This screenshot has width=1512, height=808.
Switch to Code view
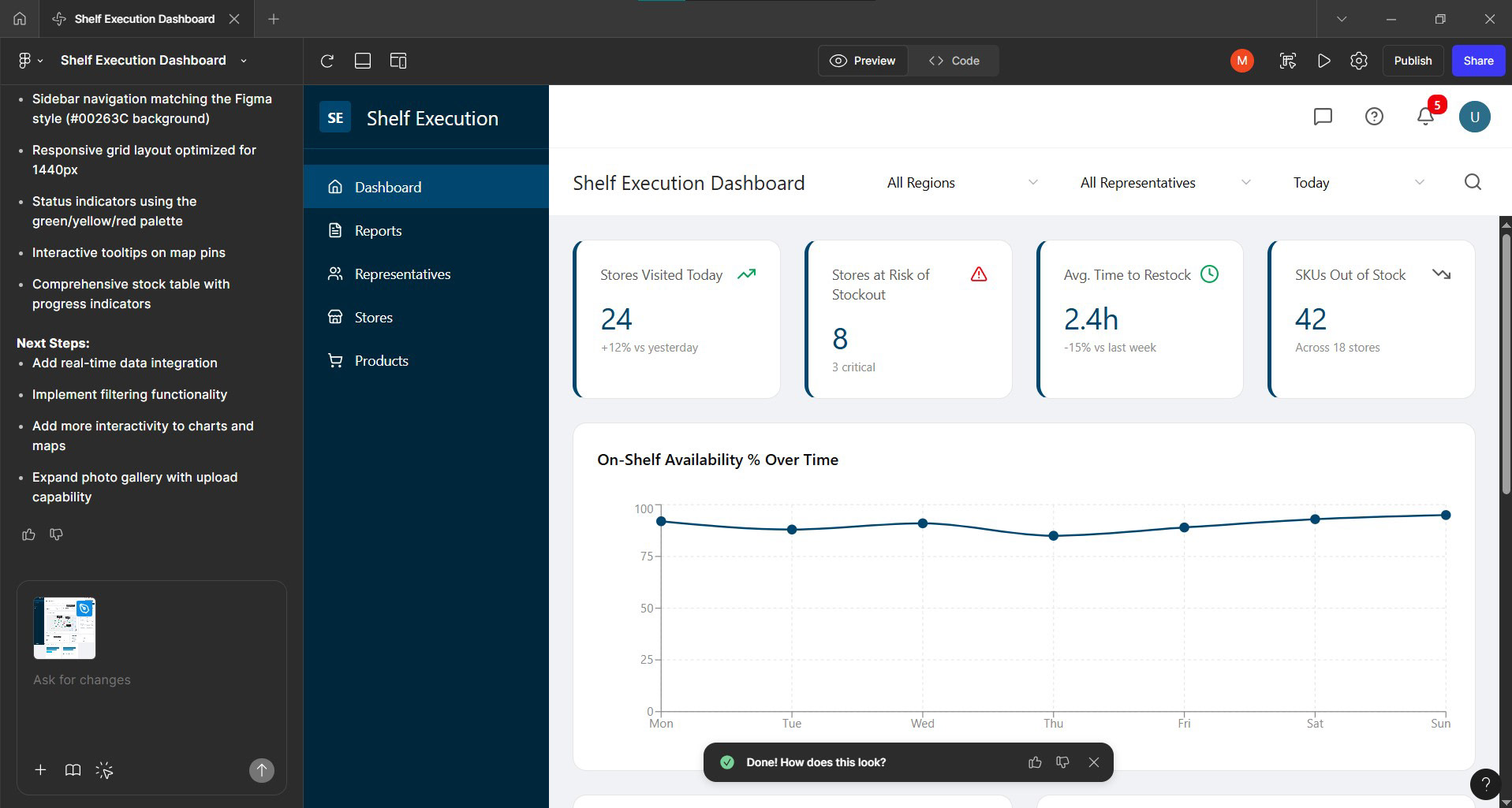click(954, 61)
